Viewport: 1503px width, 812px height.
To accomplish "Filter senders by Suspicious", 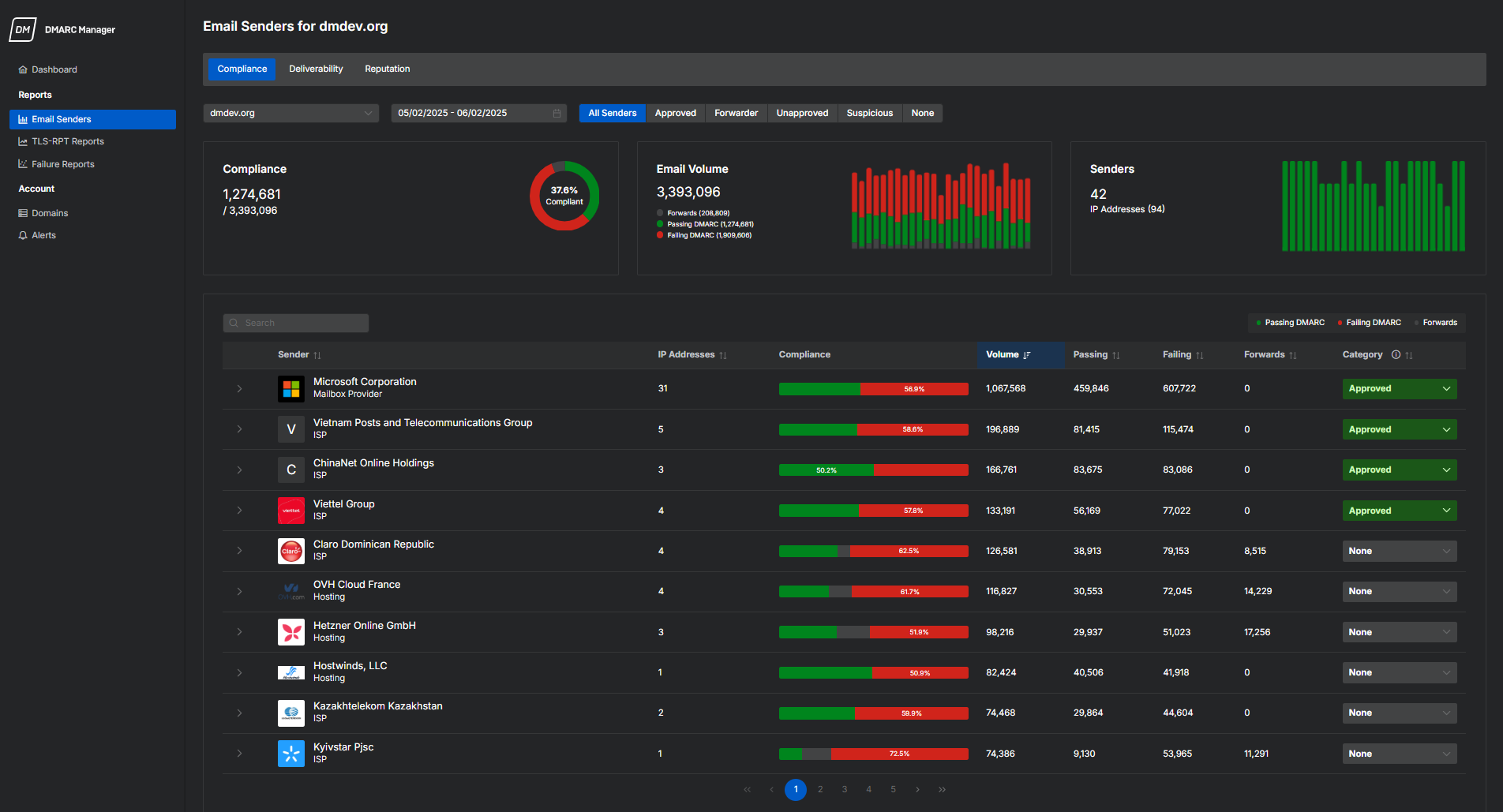I will tap(869, 114).
